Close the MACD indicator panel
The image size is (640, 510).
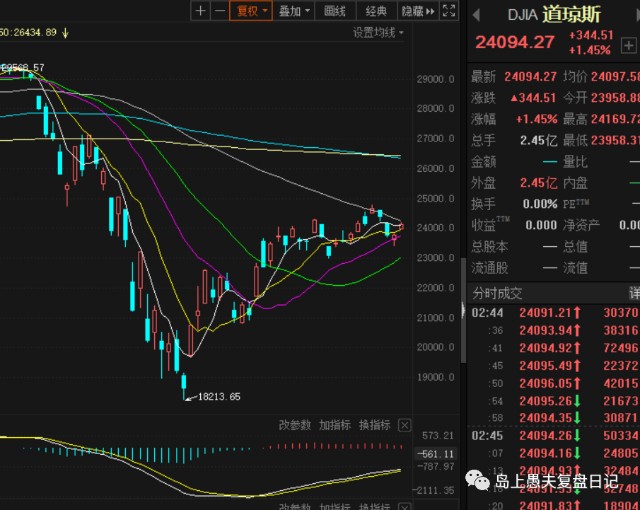(x=404, y=426)
